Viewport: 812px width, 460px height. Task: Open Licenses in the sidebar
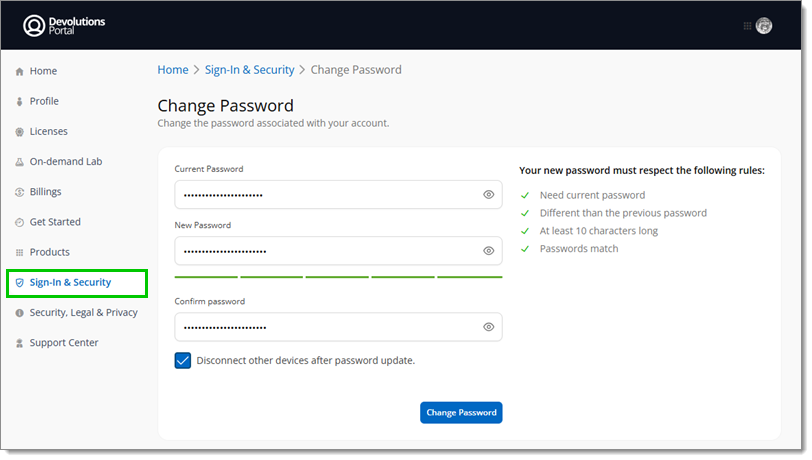(49, 131)
